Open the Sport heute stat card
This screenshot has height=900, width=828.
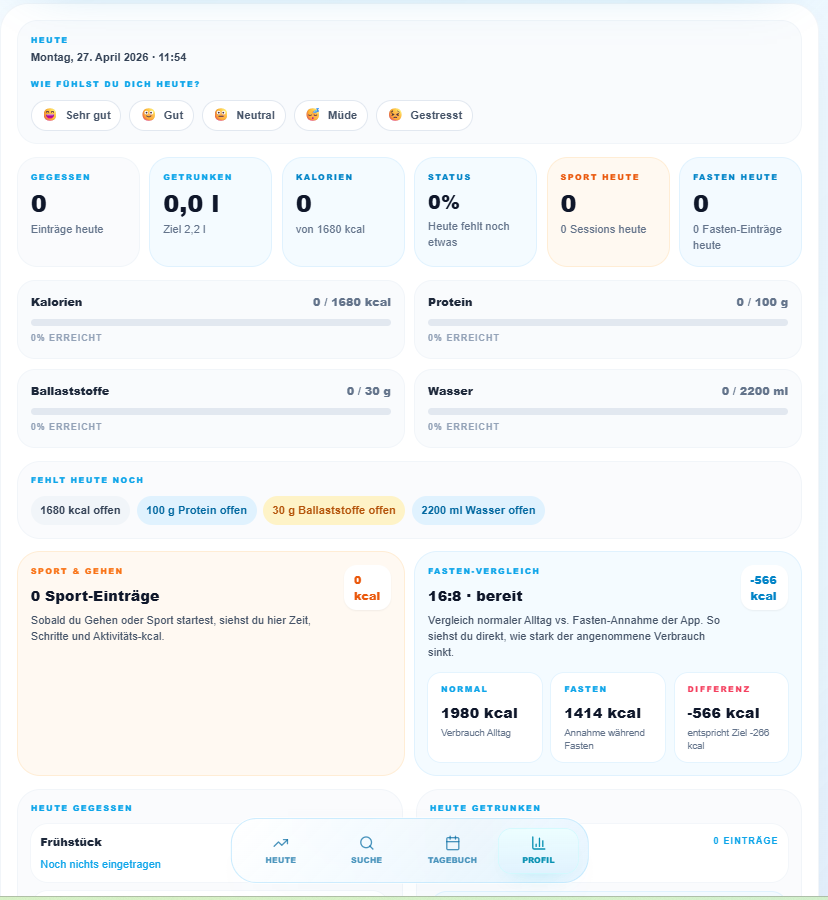[607, 212]
